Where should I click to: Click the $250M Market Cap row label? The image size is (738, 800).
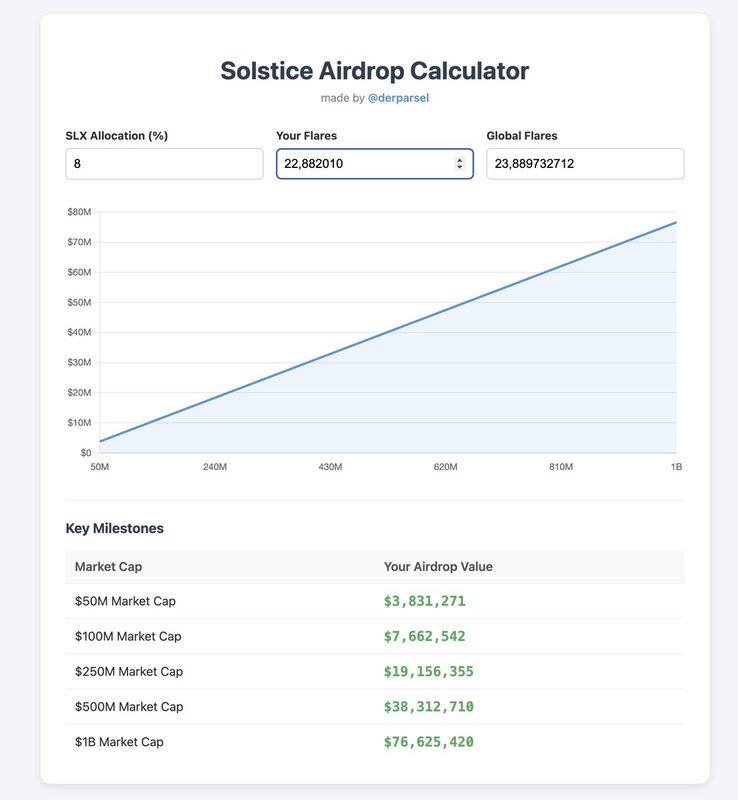129,671
